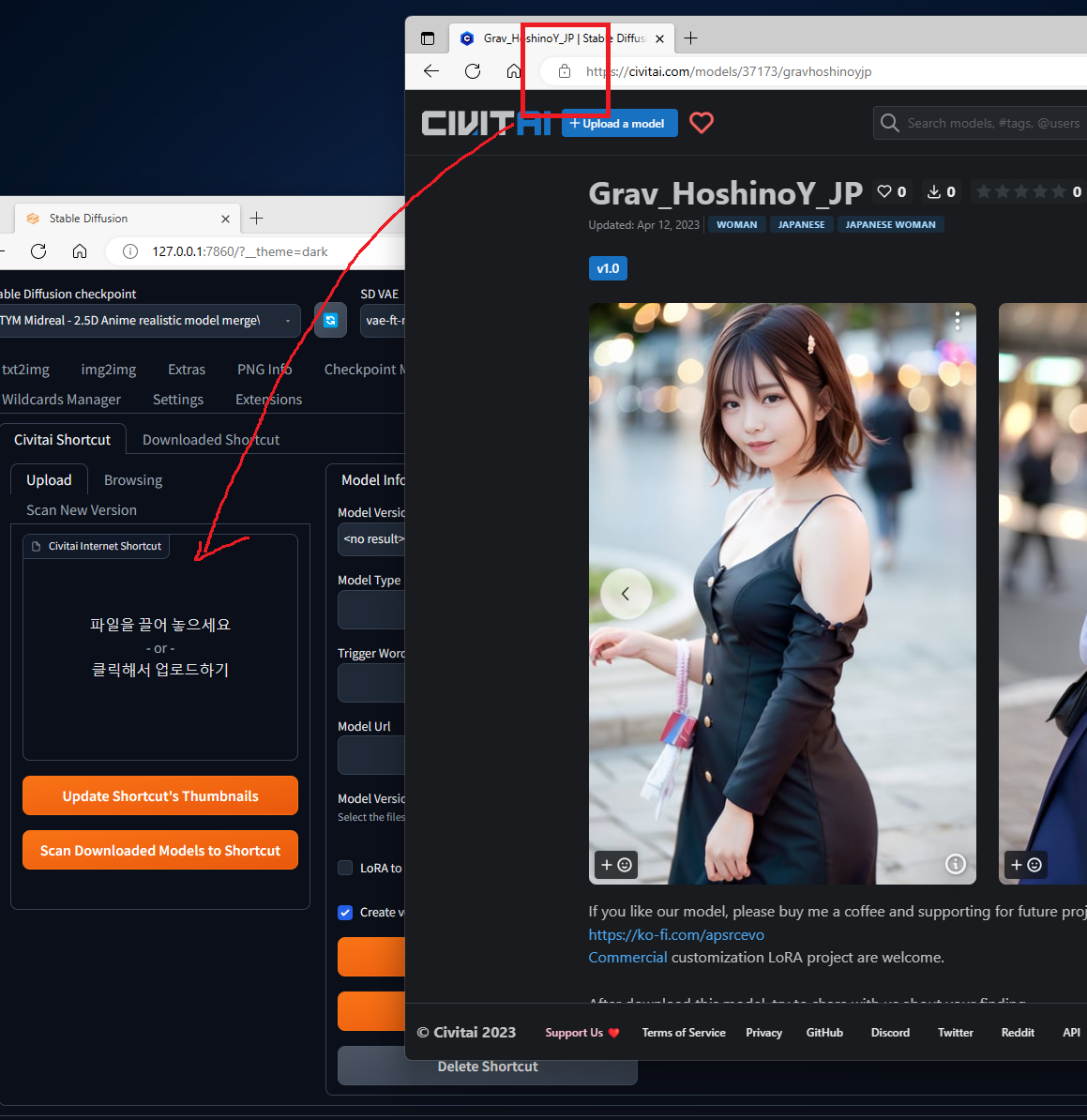Open the PNG Info tab
Image resolution: width=1087 pixels, height=1120 pixels.
[x=264, y=370]
